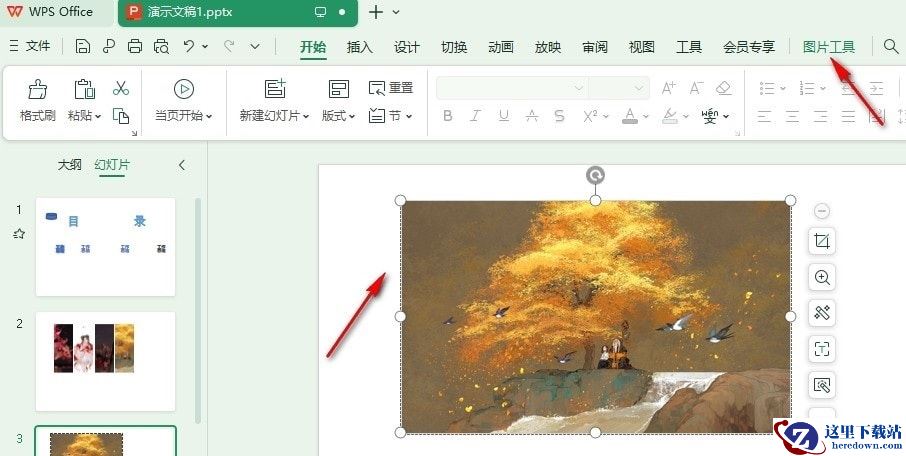Toggle double Strikethrough formatting
The width and height of the screenshot is (906, 456).
[x=532, y=116]
